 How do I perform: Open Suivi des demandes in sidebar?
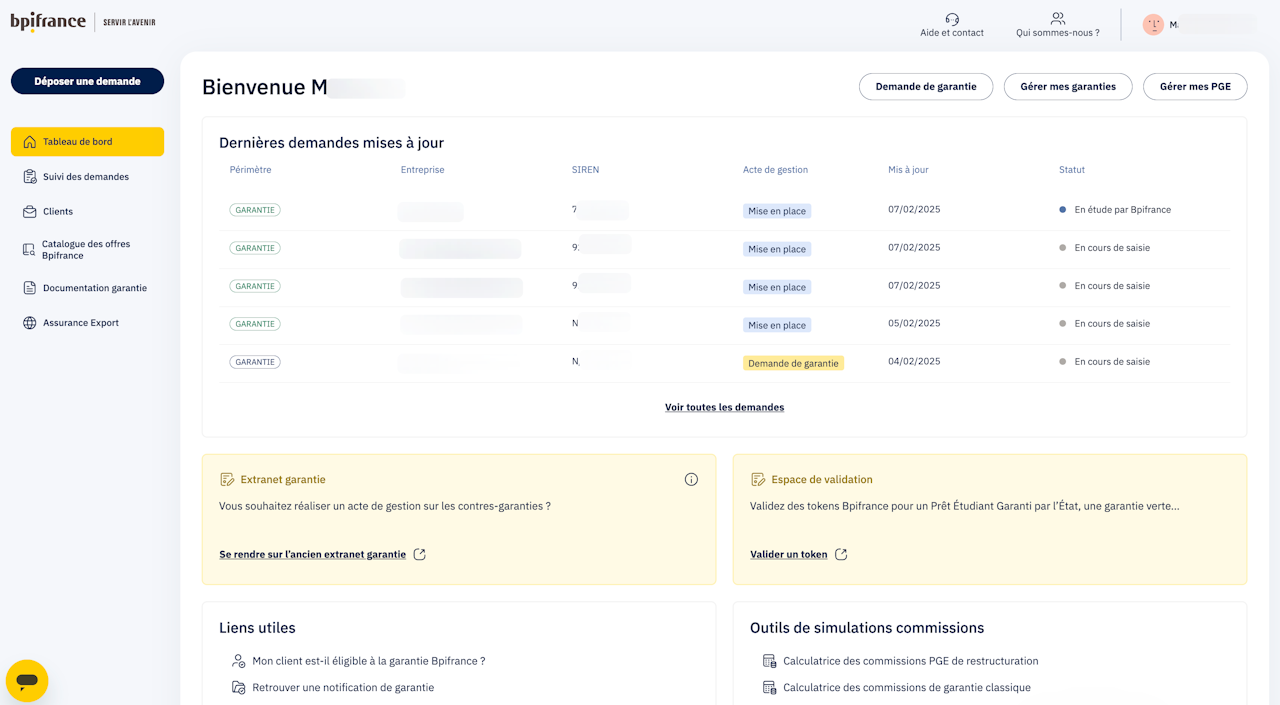click(x=85, y=177)
